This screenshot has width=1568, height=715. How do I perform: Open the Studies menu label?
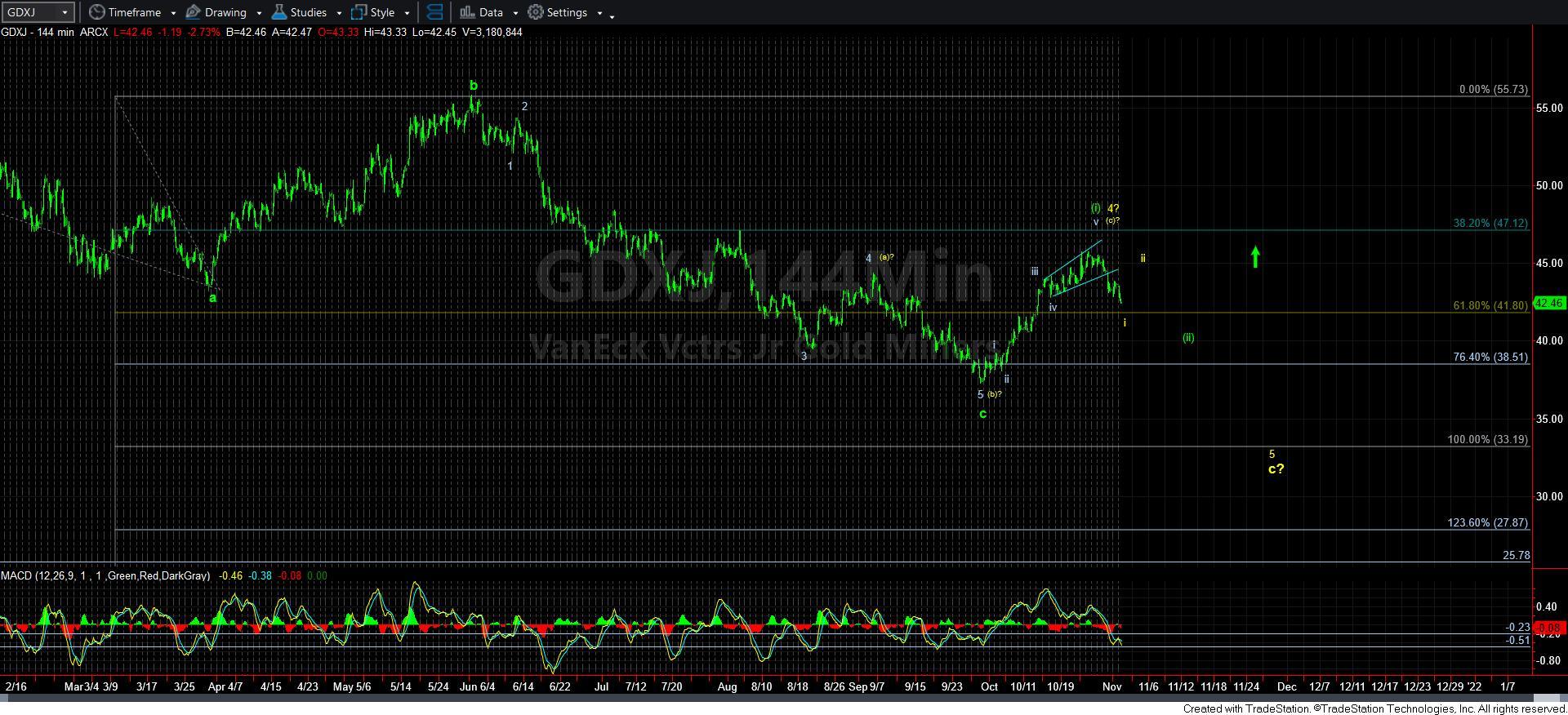point(309,12)
